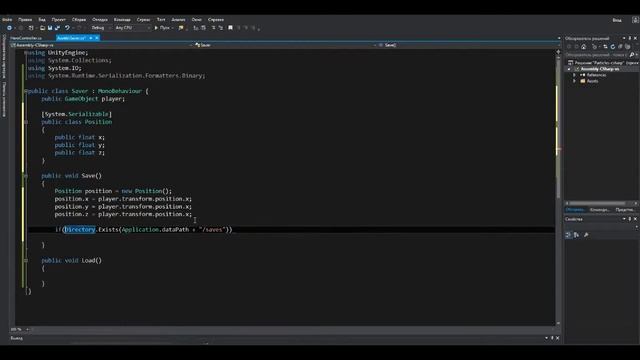
Task: Click the Solution Explorer search magnifier icon
Action: tap(632, 55)
